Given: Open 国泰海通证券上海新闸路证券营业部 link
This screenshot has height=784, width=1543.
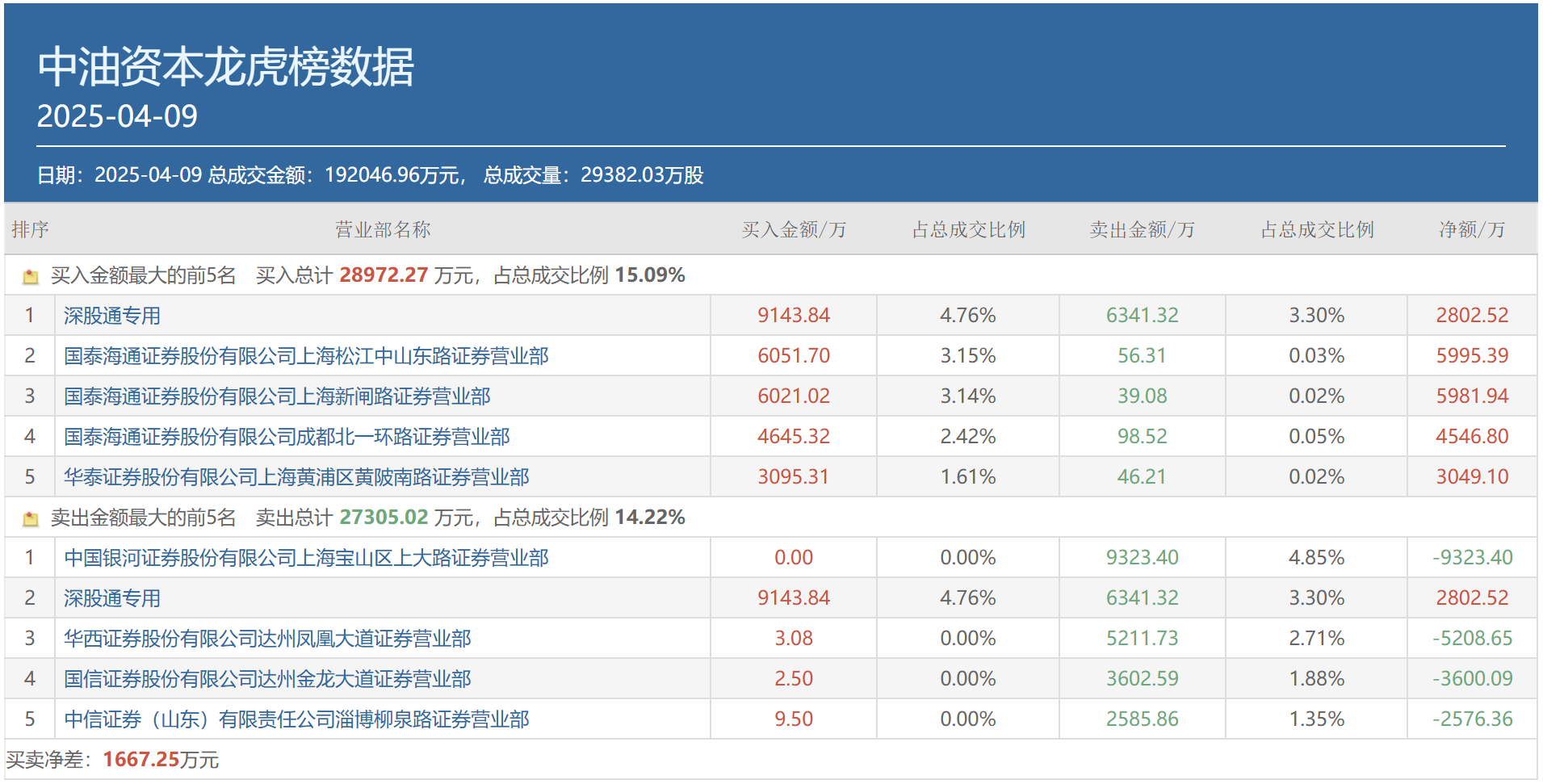Looking at the screenshot, I should (277, 396).
